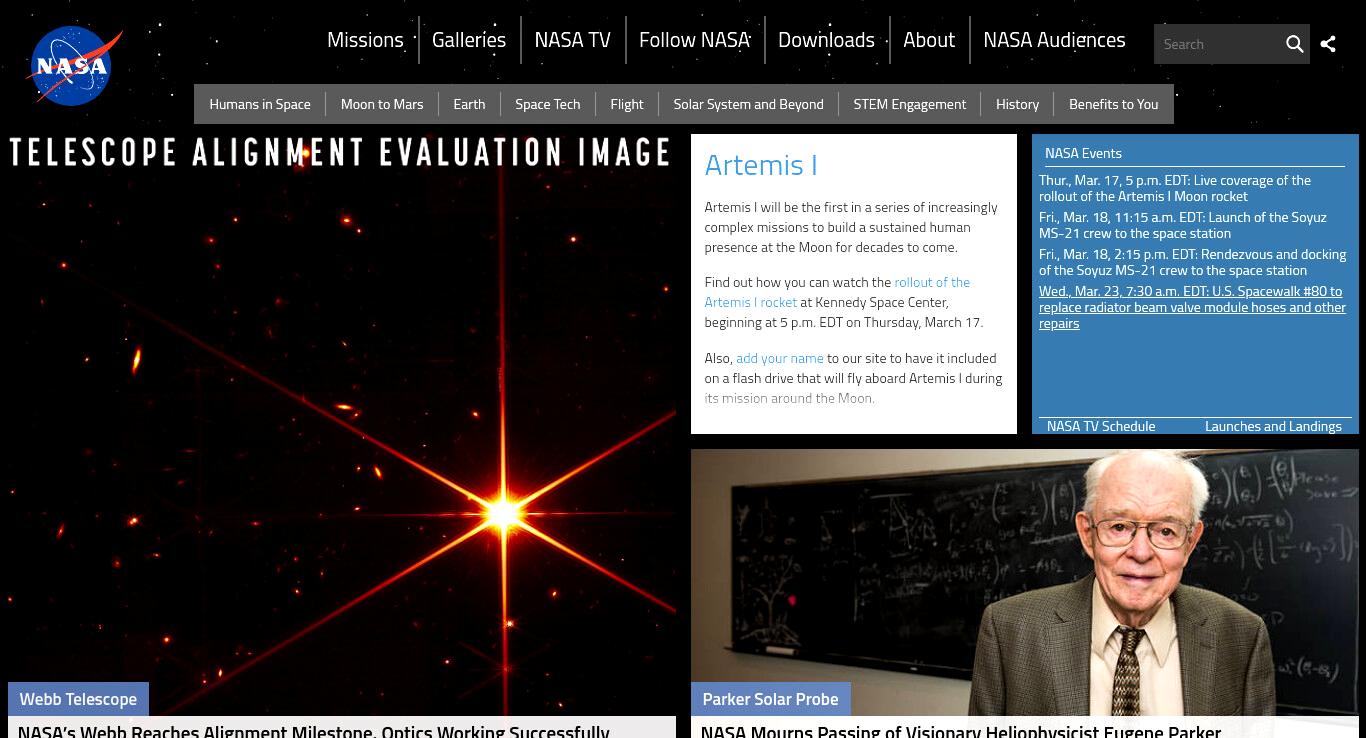Open the Launches and Landings link
The width and height of the screenshot is (1366, 738).
pyautogui.click(x=1273, y=426)
